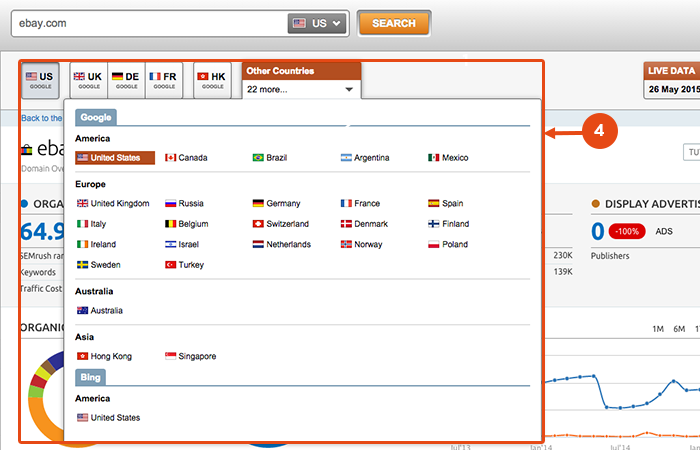Image resolution: width=700 pixels, height=450 pixels.
Task: Click the Norway flag icon
Action: [346, 244]
